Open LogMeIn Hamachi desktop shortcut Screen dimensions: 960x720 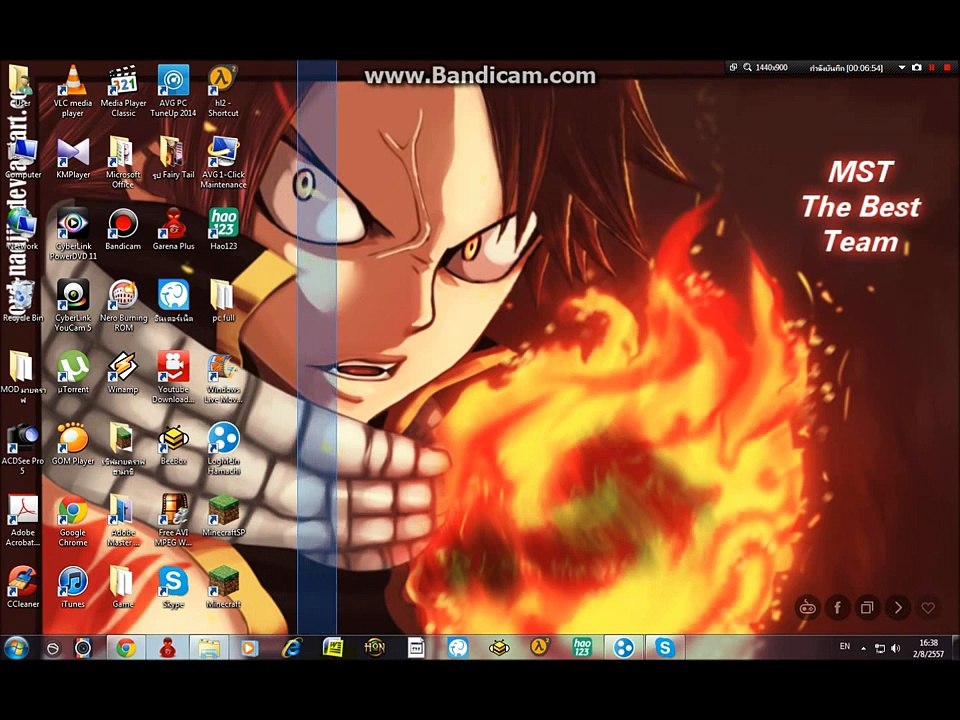click(223, 448)
